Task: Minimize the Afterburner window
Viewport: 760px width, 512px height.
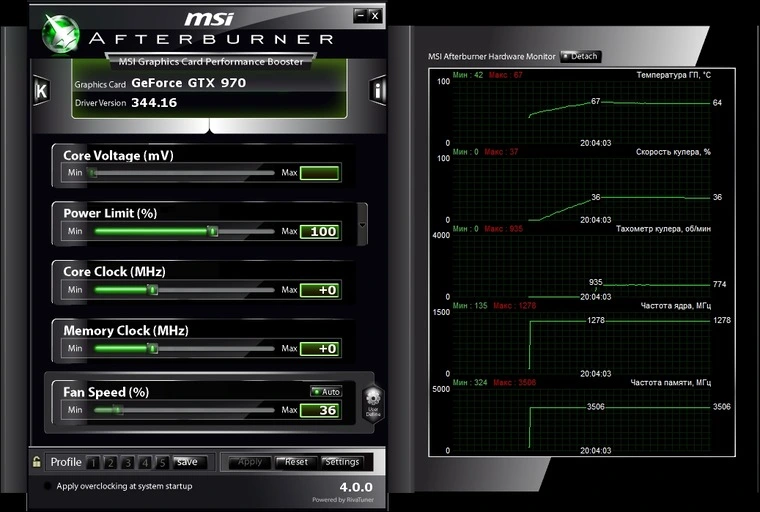Action: pyautogui.click(x=360, y=16)
